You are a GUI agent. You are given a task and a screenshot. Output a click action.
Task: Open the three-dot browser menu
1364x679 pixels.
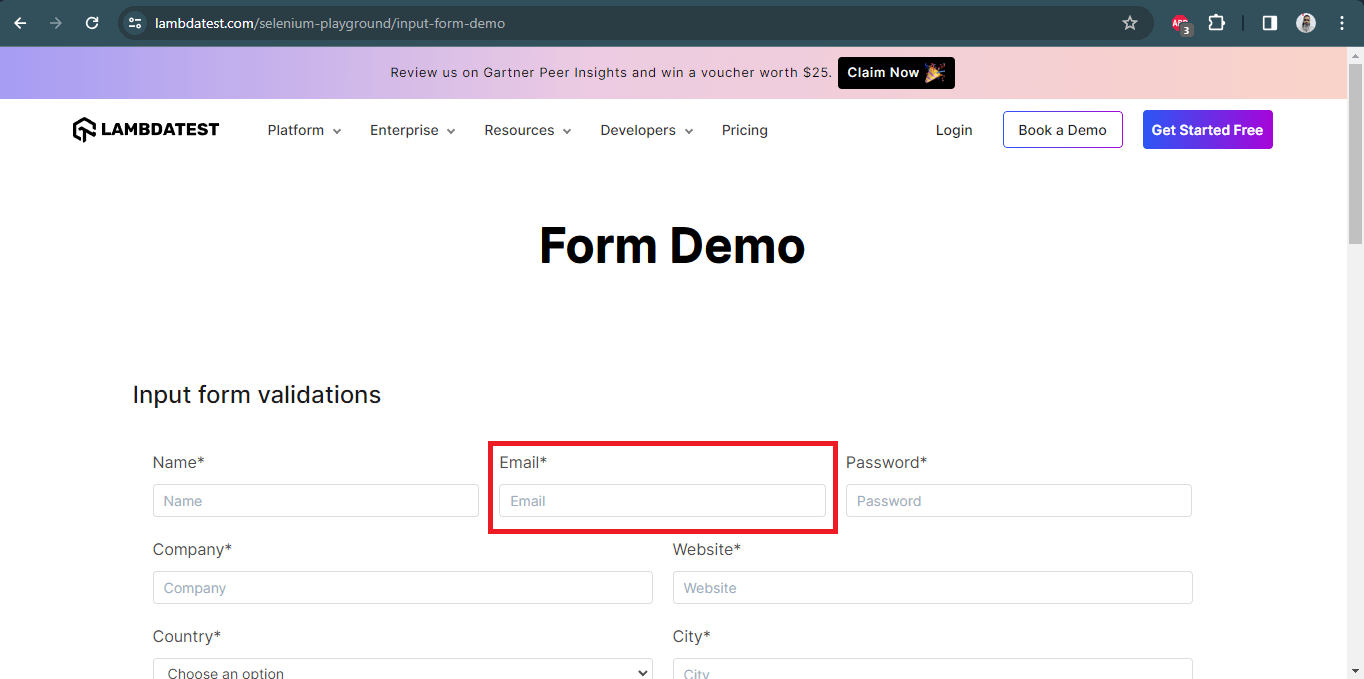[x=1342, y=23]
